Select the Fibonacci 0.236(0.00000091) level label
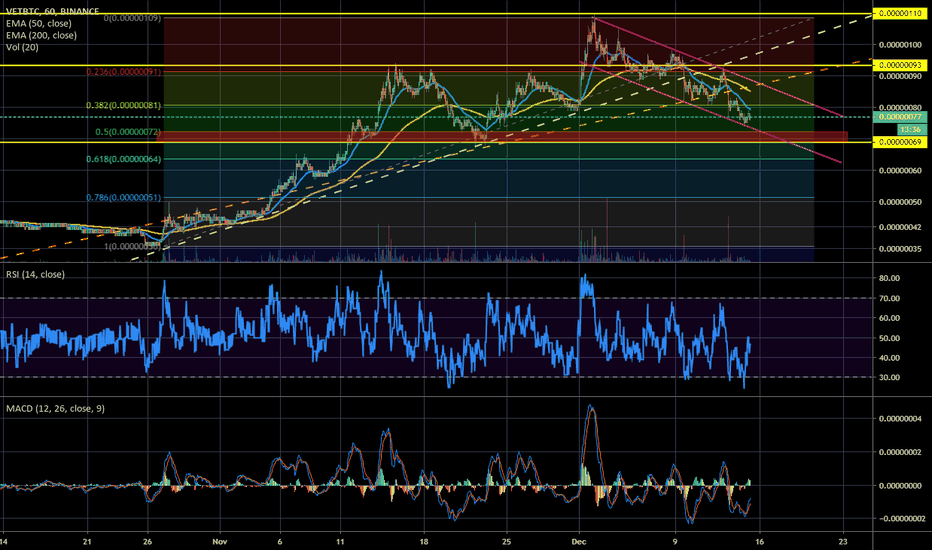The image size is (932, 550). click(124, 71)
